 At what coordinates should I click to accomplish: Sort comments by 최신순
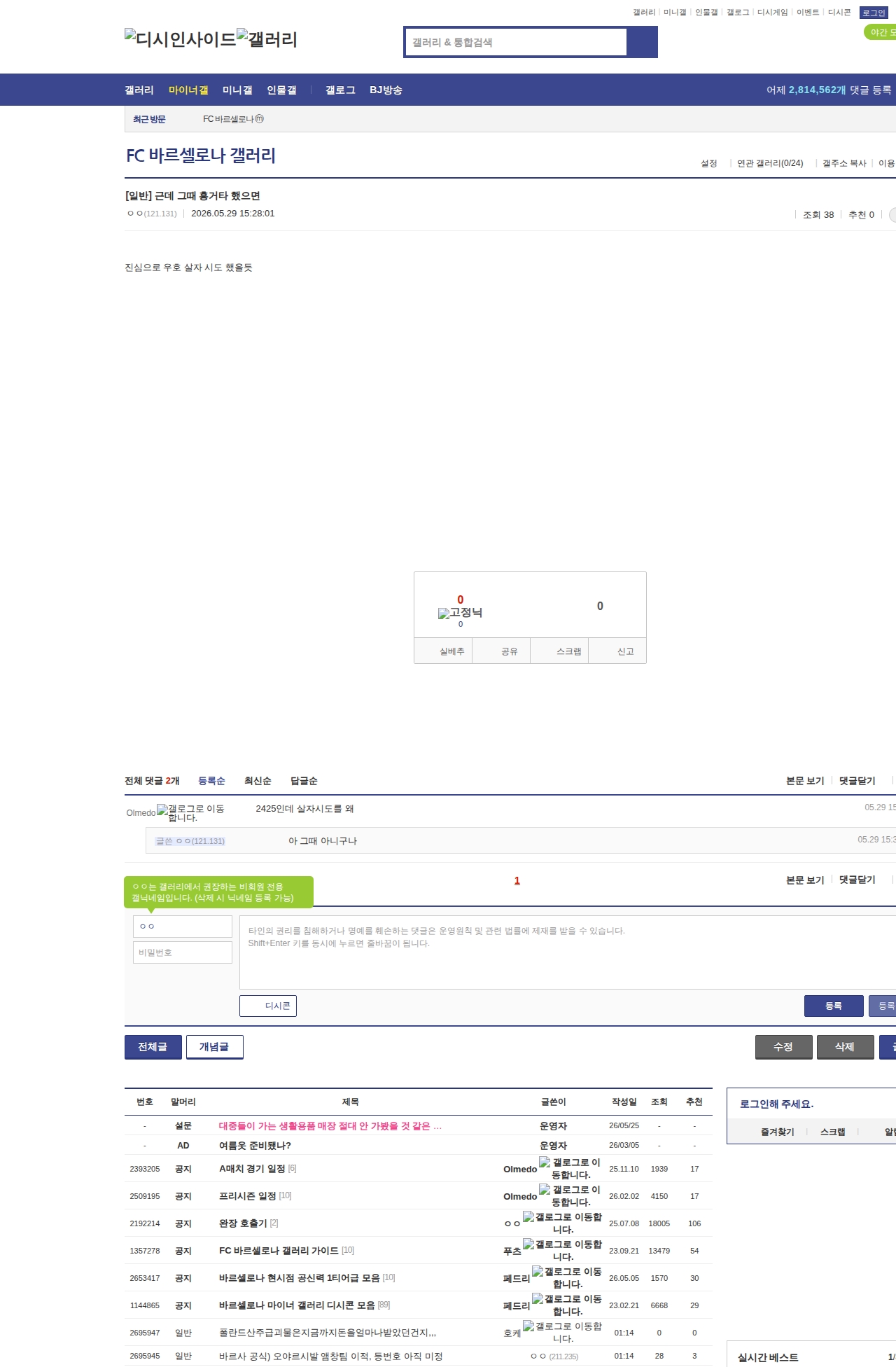(258, 781)
